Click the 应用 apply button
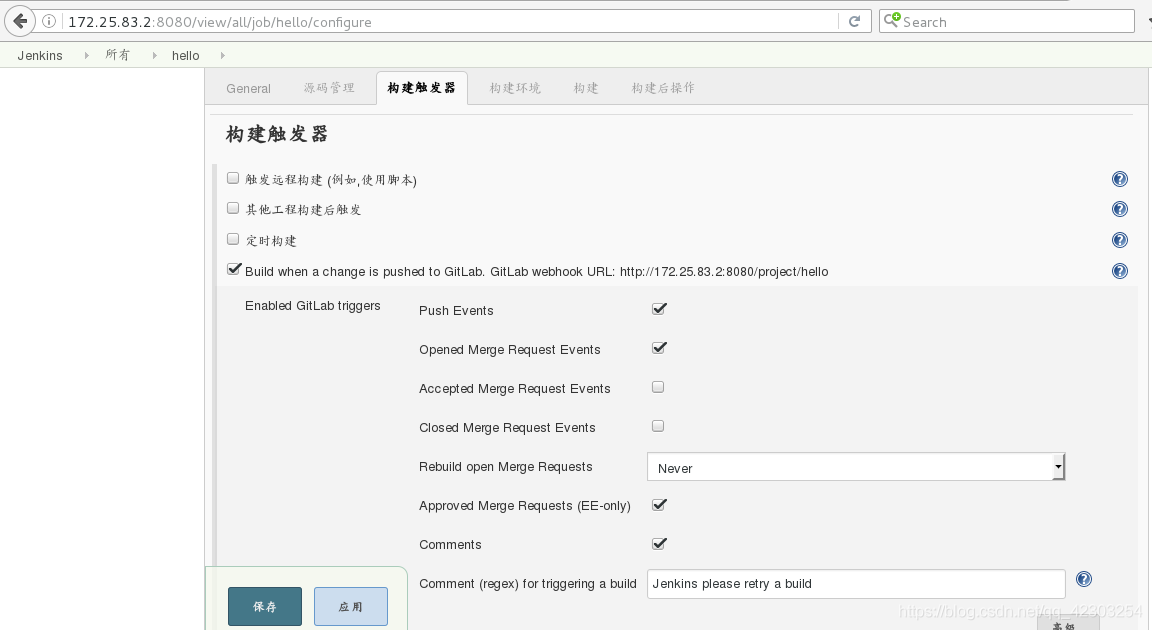 pos(350,607)
